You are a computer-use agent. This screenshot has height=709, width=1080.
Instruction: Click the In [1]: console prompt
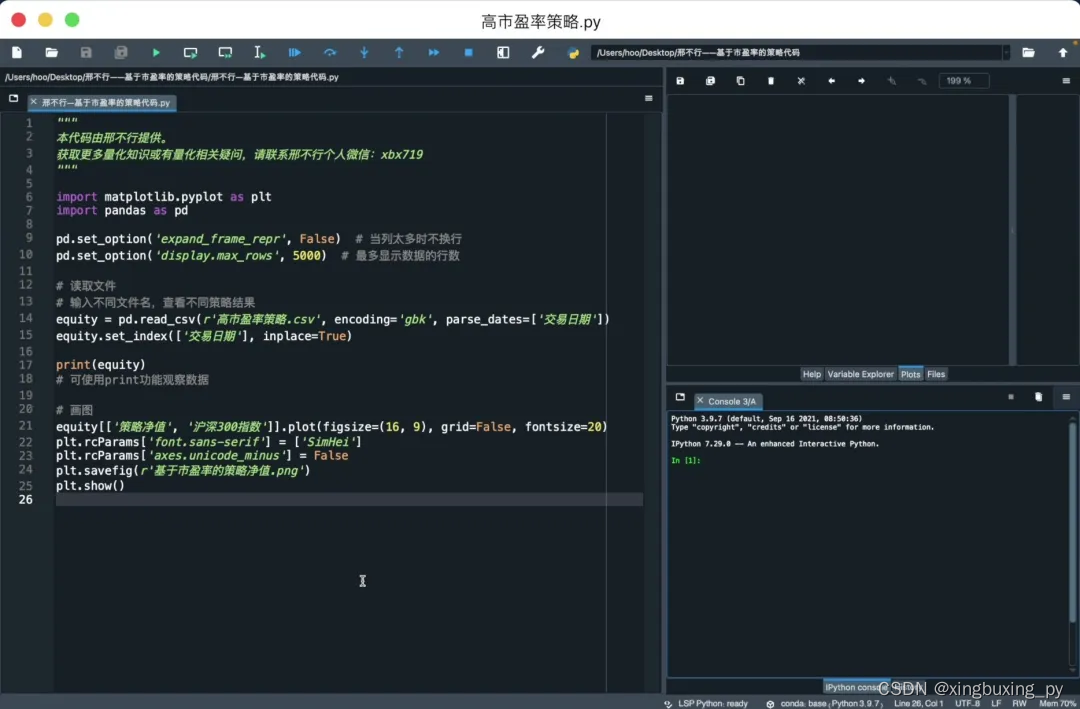click(x=685, y=460)
